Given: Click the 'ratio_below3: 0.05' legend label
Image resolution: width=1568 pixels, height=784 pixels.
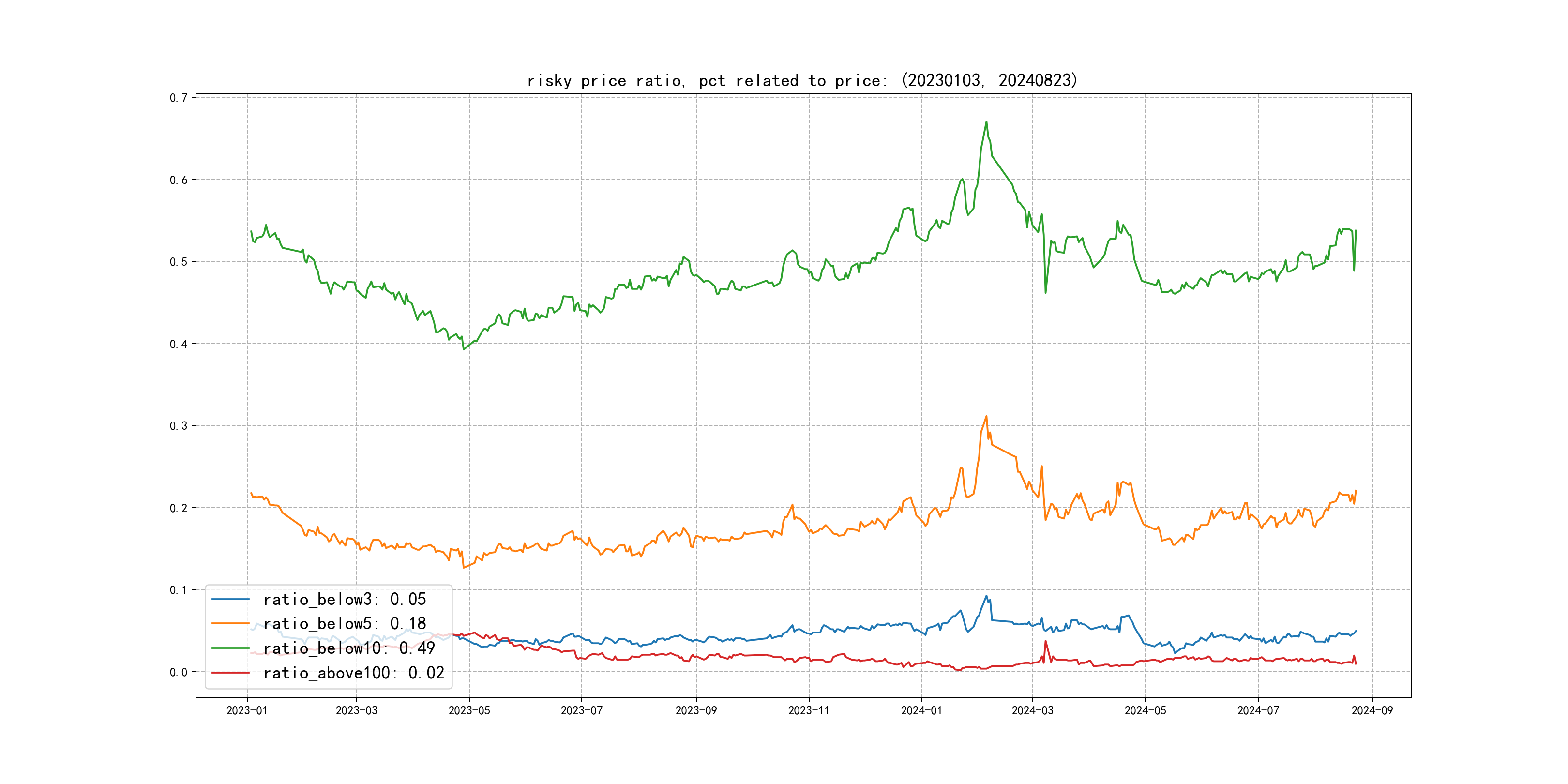Looking at the screenshot, I should [345, 600].
